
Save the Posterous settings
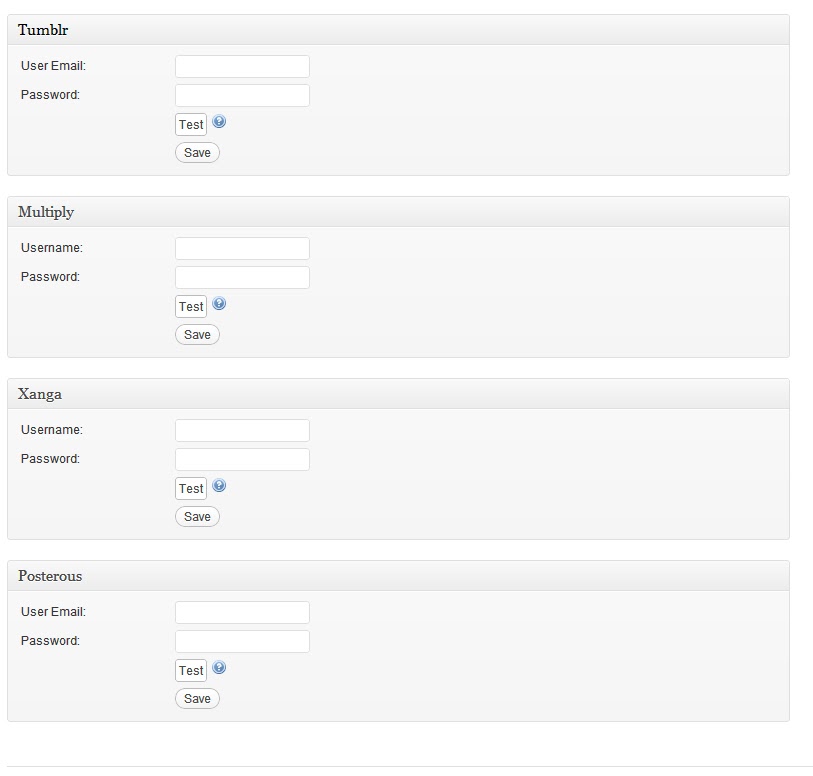tap(197, 699)
